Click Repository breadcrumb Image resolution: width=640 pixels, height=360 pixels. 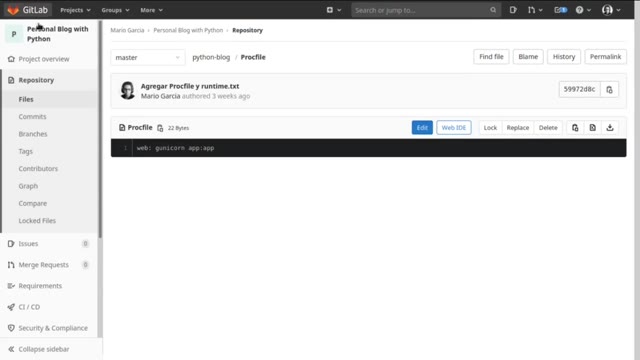tap(247, 30)
